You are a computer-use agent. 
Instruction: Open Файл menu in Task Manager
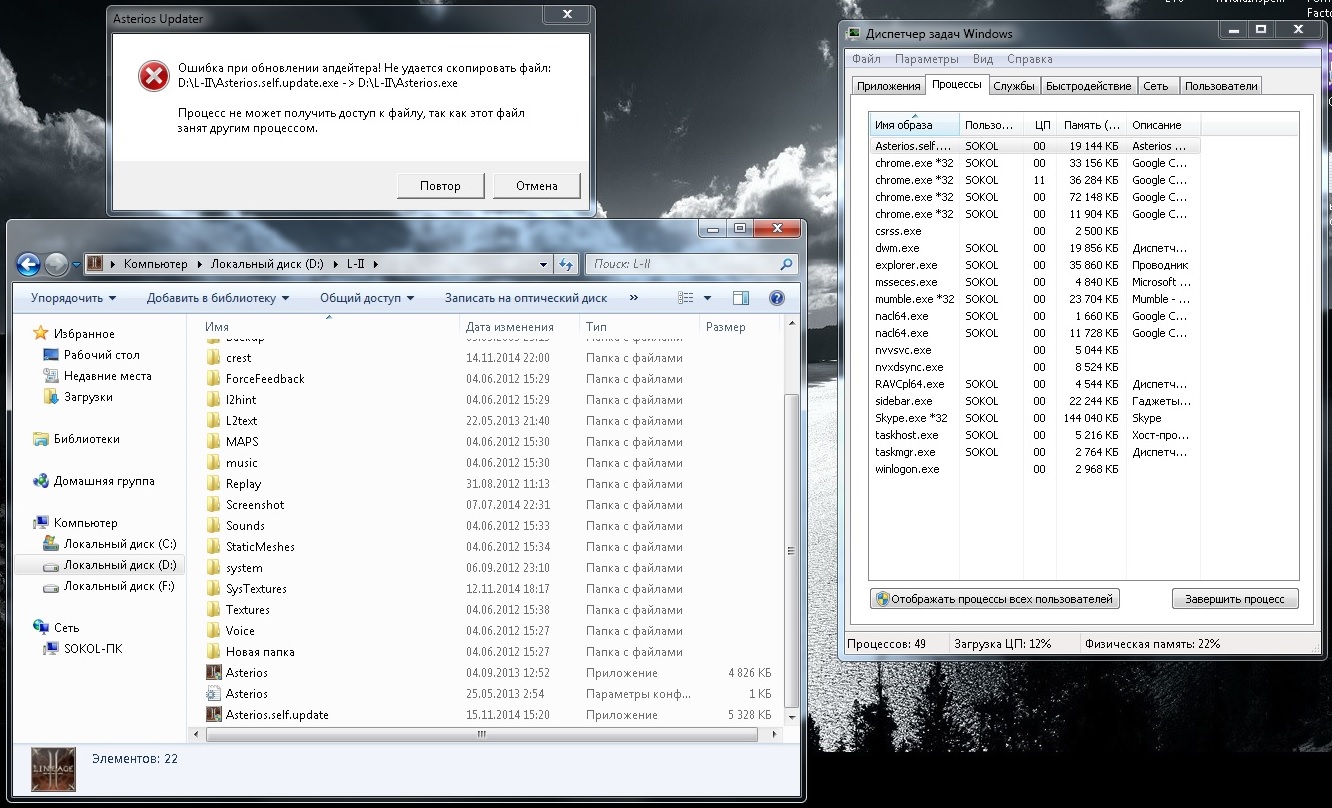tap(866, 59)
